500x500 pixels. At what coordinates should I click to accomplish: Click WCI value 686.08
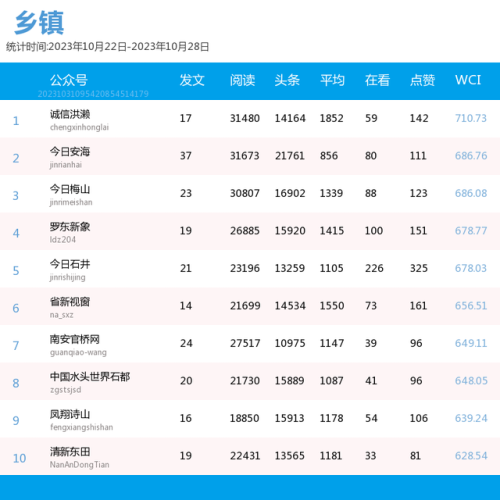pyautogui.click(x=471, y=193)
